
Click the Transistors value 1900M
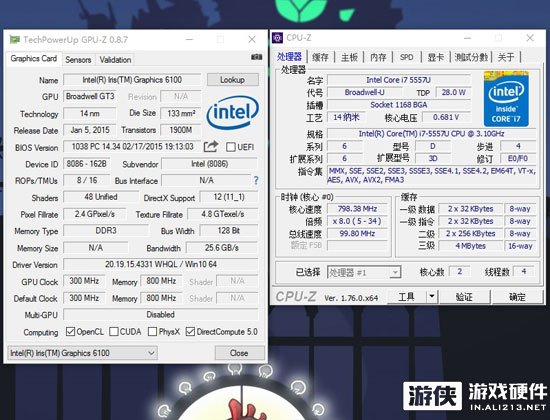(181, 130)
